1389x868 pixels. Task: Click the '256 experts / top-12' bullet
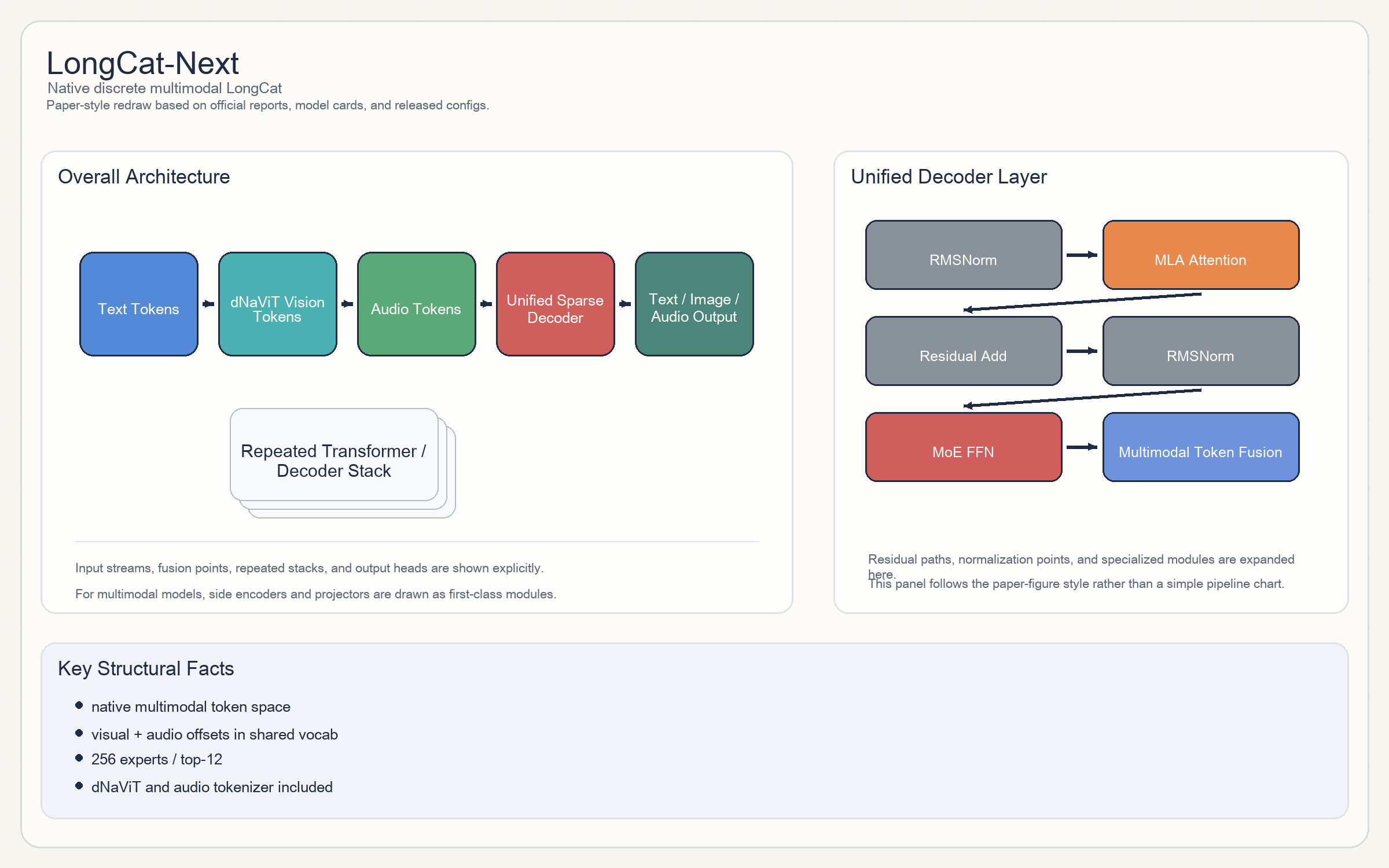click(156, 759)
